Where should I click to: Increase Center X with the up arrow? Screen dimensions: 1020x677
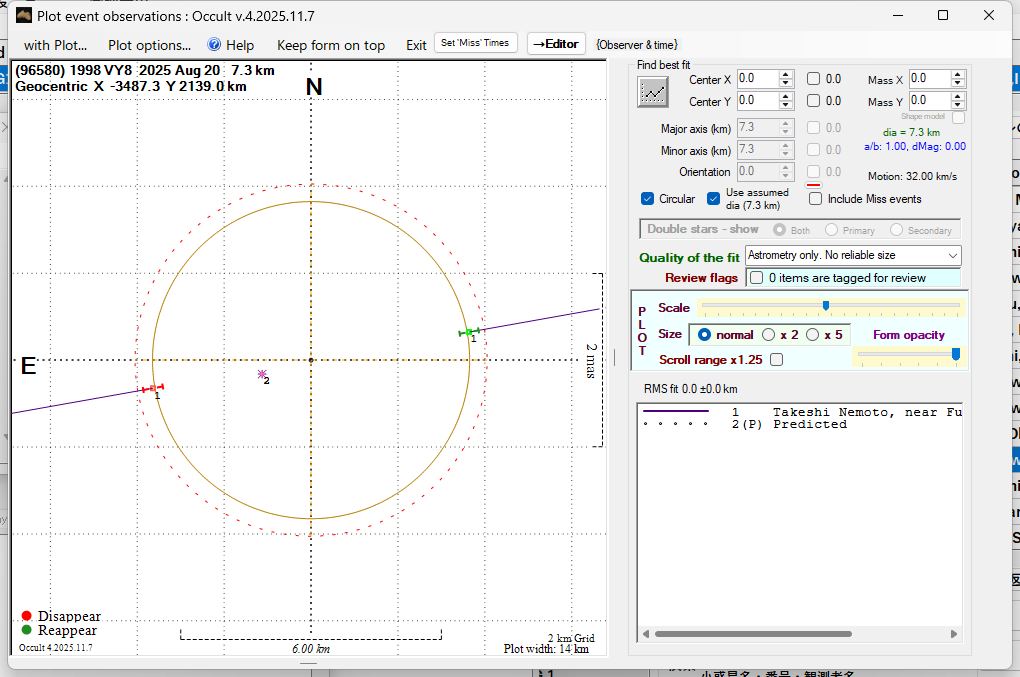click(x=786, y=74)
